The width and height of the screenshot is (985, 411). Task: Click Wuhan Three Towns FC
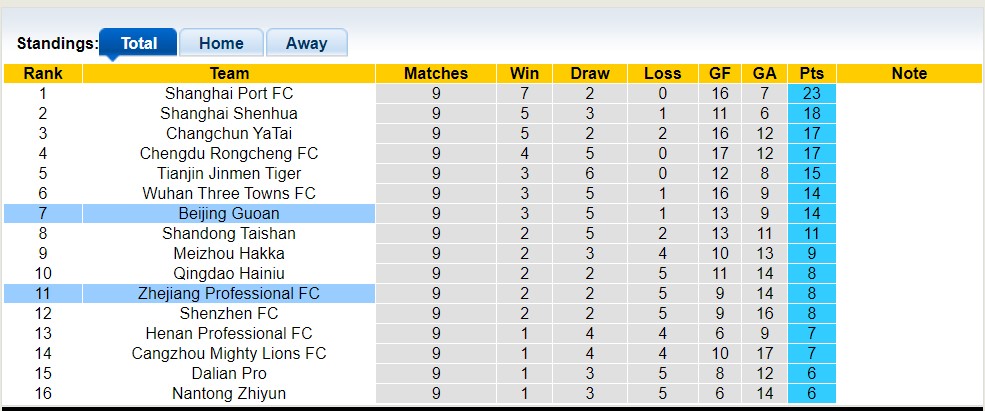229,193
